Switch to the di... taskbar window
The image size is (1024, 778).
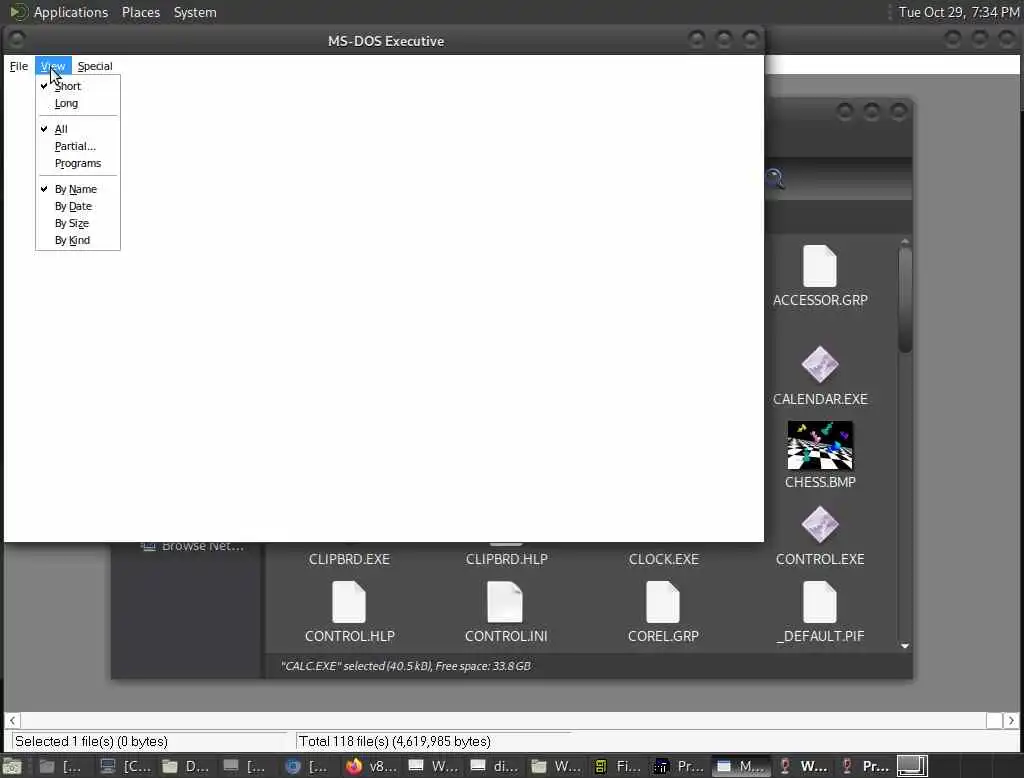pos(494,766)
